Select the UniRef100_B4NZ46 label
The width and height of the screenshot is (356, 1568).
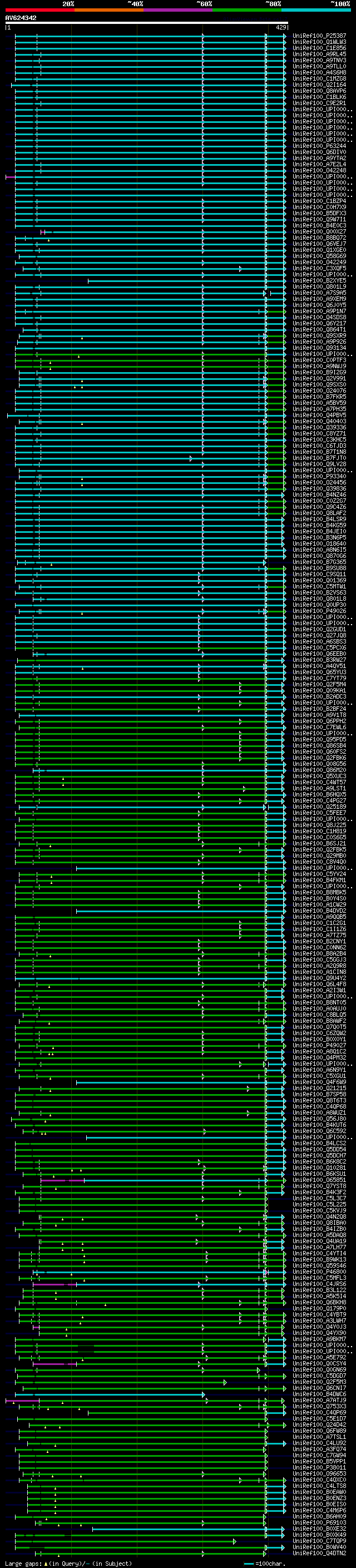(319, 495)
